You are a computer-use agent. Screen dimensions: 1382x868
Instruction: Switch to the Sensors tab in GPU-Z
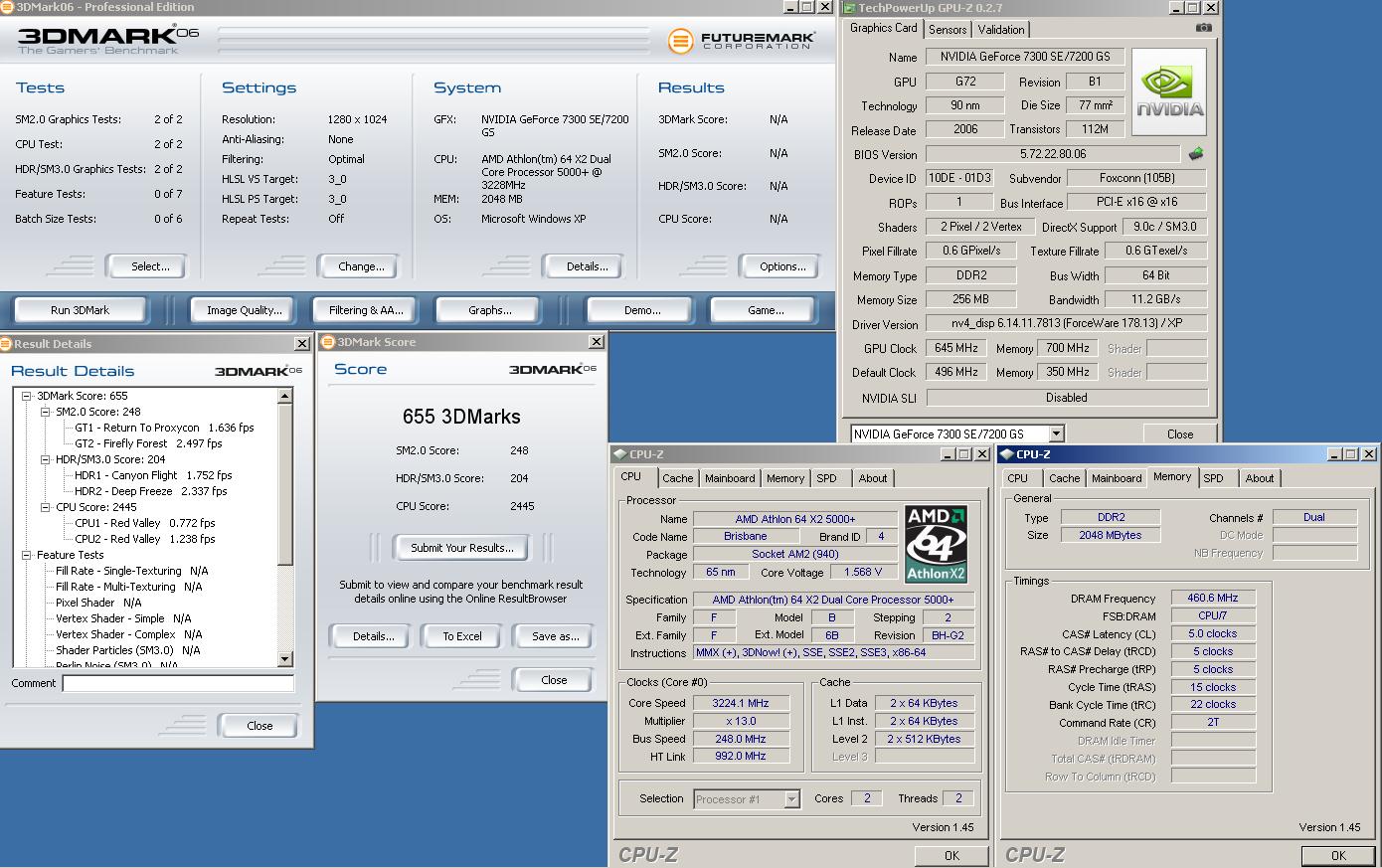[x=948, y=30]
